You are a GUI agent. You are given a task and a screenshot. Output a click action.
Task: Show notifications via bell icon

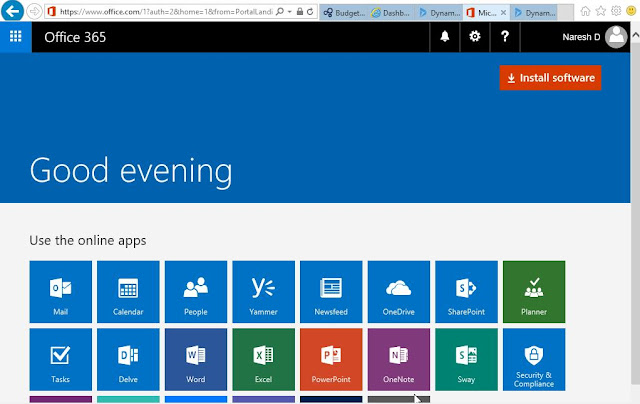tap(445, 37)
